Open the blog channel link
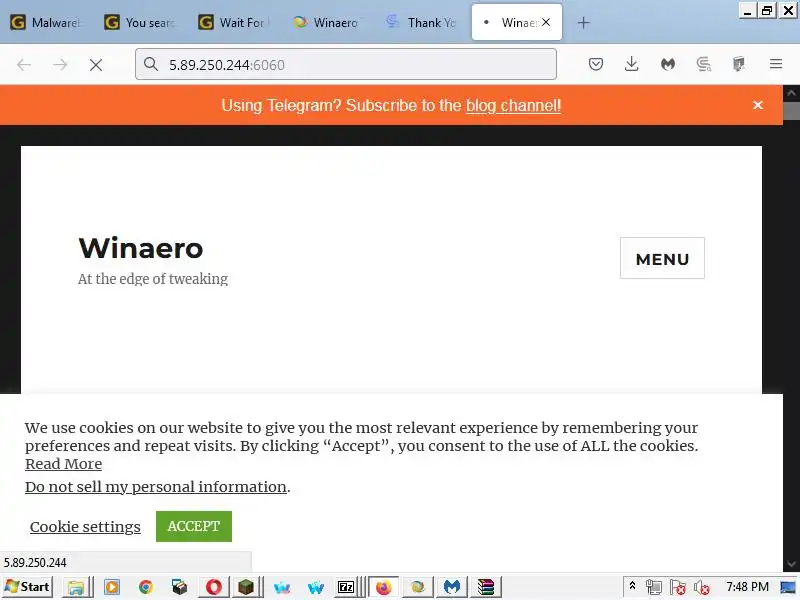800x600 pixels. [513, 106]
